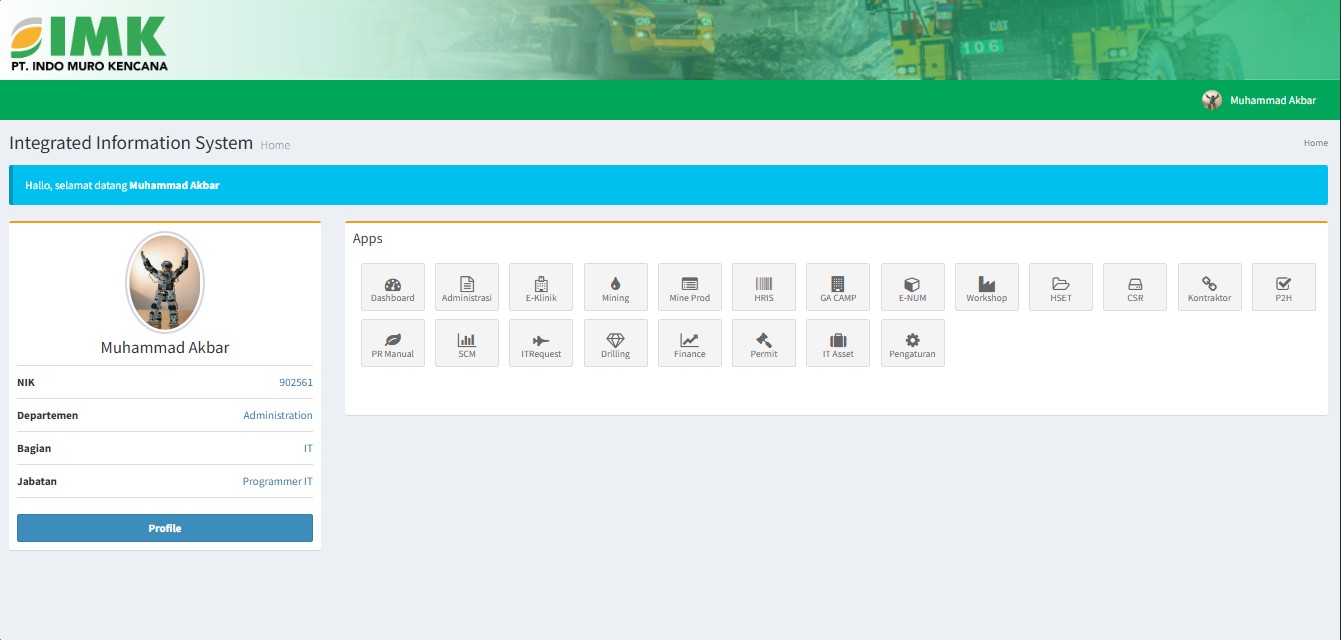Launch the P2H checklist app
The height and width of the screenshot is (640, 1341).
point(1283,287)
